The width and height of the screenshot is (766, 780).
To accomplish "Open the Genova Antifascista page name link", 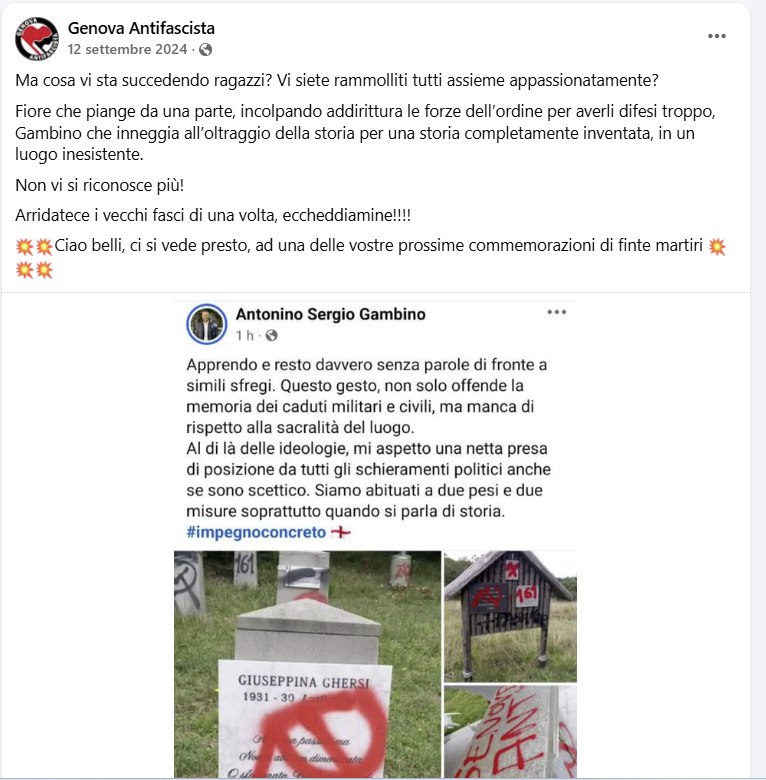I will click(141, 28).
